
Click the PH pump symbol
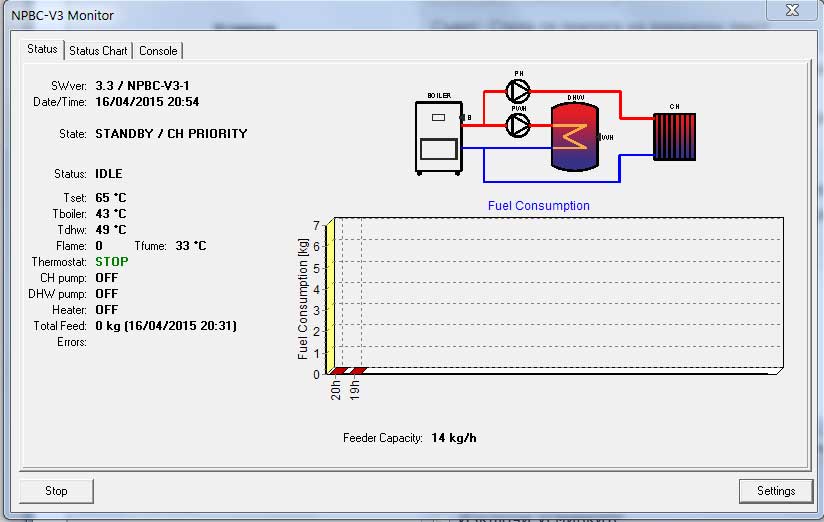(518, 91)
